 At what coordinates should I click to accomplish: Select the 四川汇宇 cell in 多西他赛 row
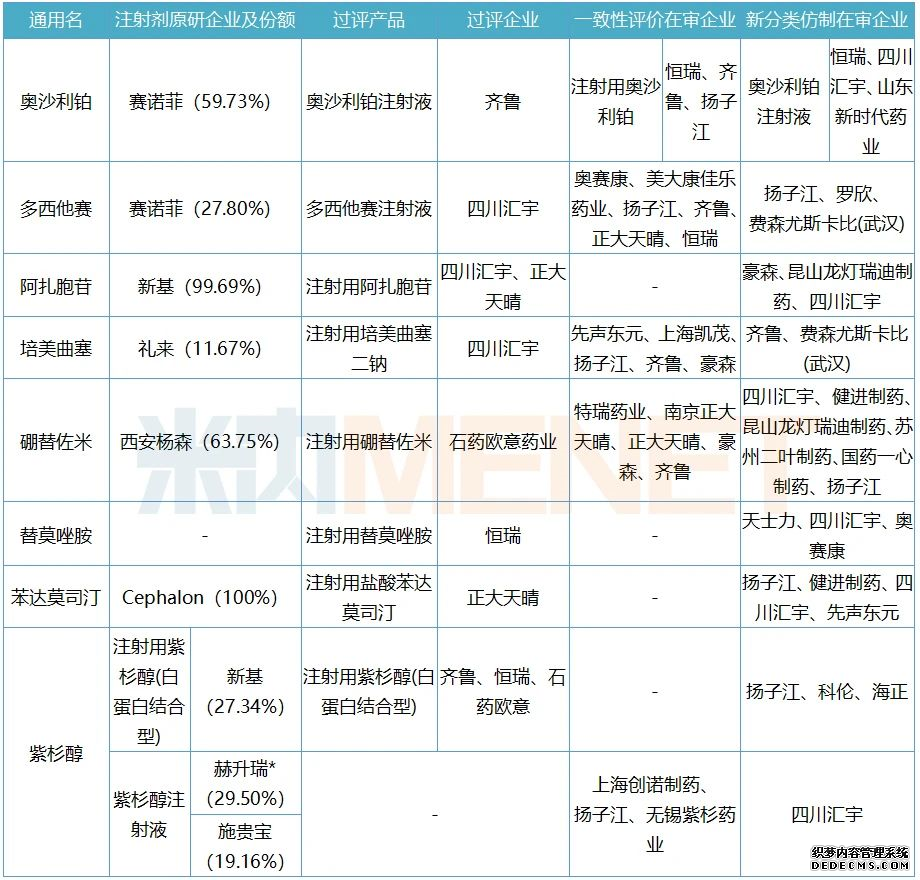pyautogui.click(x=503, y=208)
